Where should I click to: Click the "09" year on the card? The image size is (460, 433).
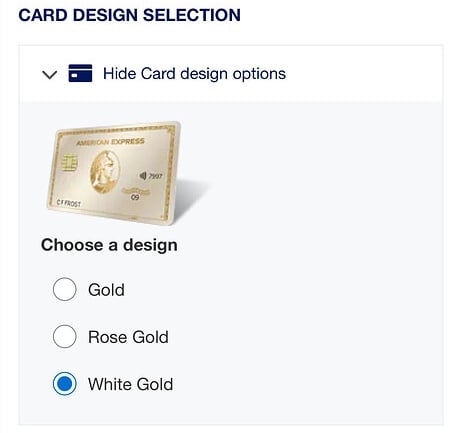[x=135, y=197]
